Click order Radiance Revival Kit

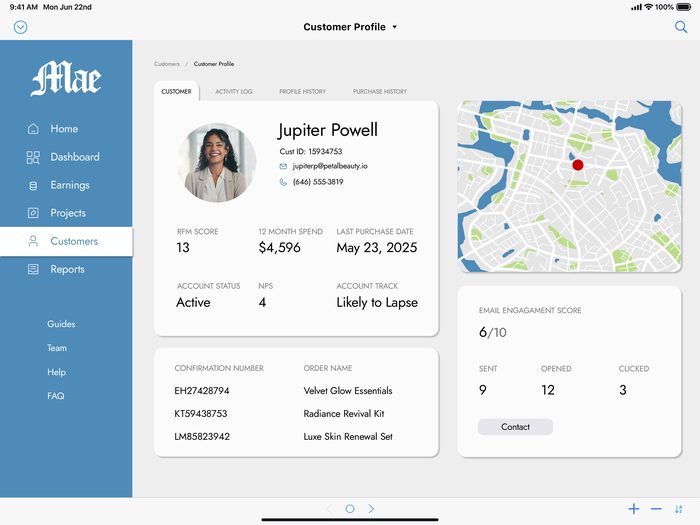344,413
